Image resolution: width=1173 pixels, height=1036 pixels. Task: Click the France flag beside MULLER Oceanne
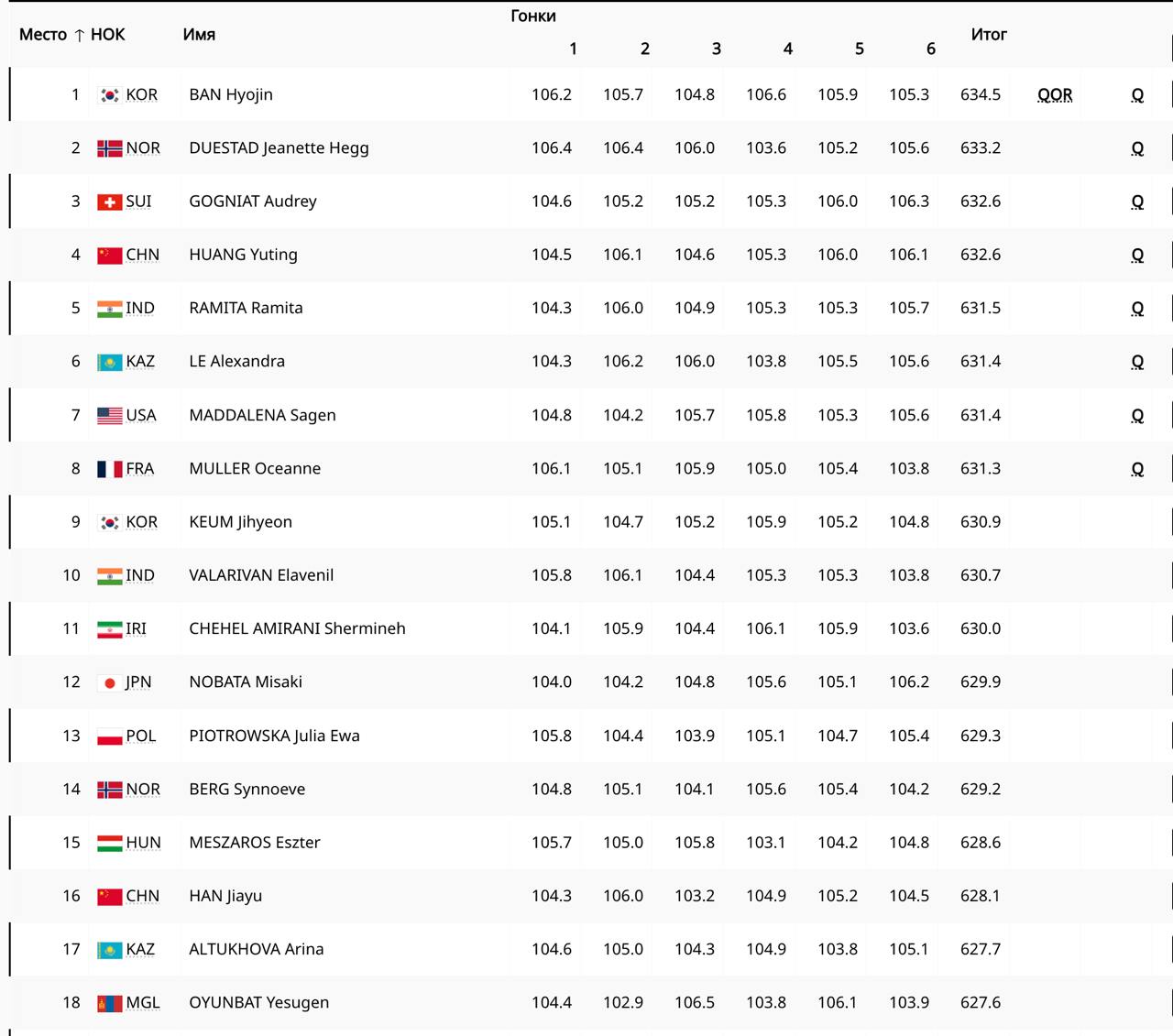(x=110, y=469)
